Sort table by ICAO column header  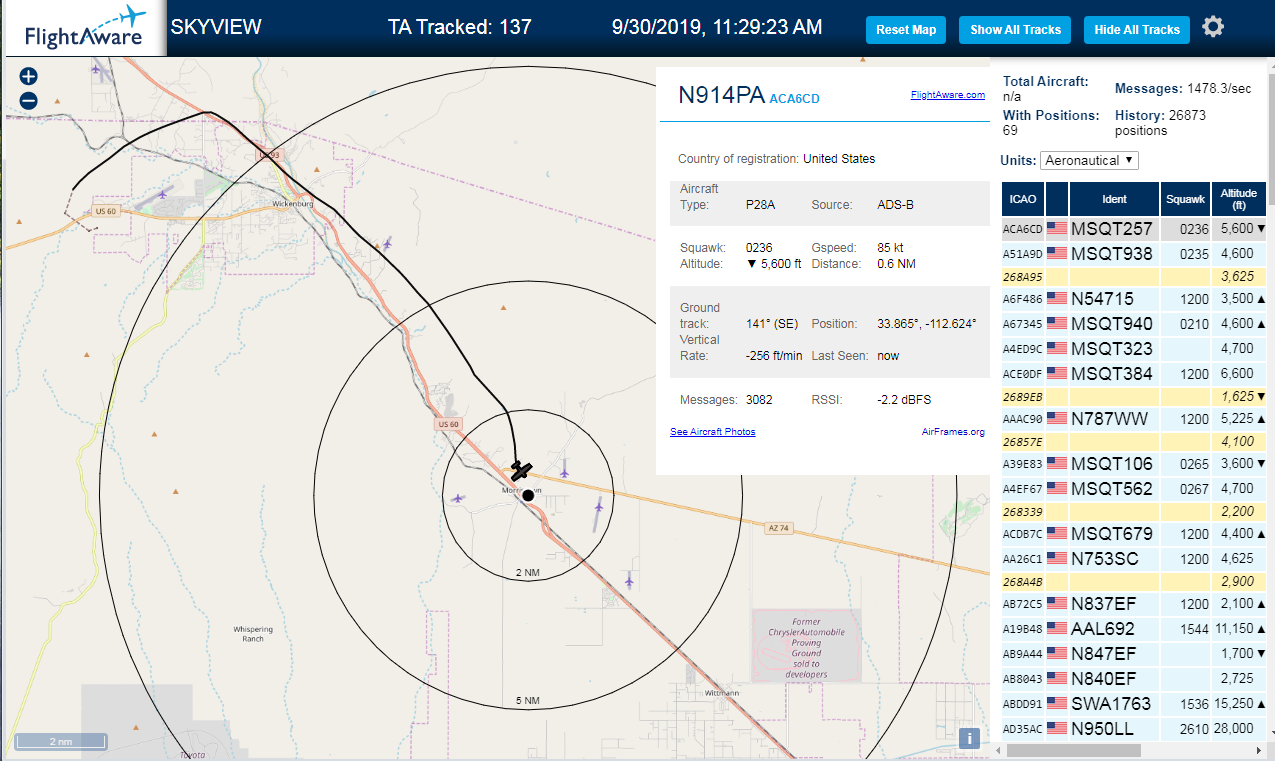point(1022,199)
